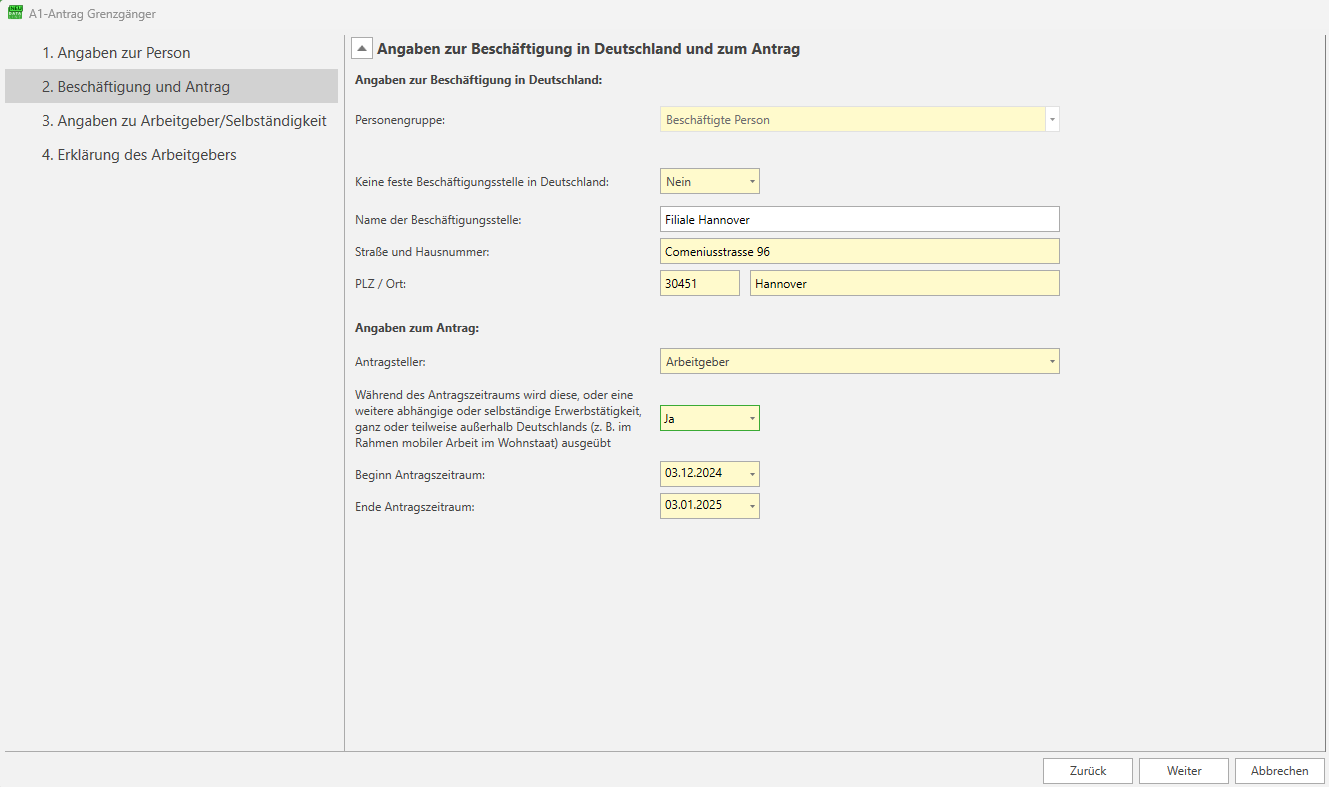1329x787 pixels.
Task: Open step 1 Angaben zur Person
Action: pos(116,53)
